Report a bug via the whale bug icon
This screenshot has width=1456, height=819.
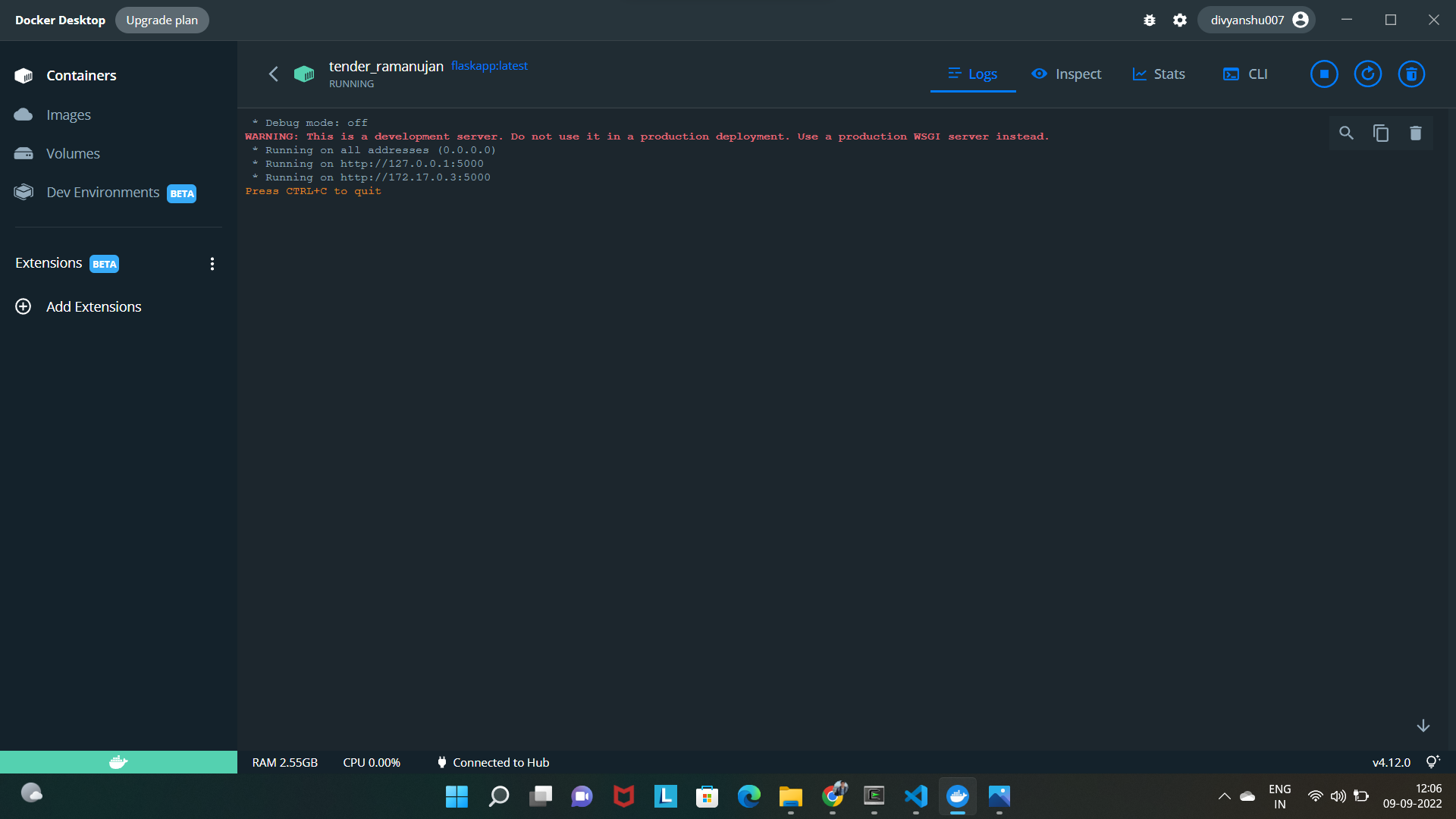tap(1149, 20)
